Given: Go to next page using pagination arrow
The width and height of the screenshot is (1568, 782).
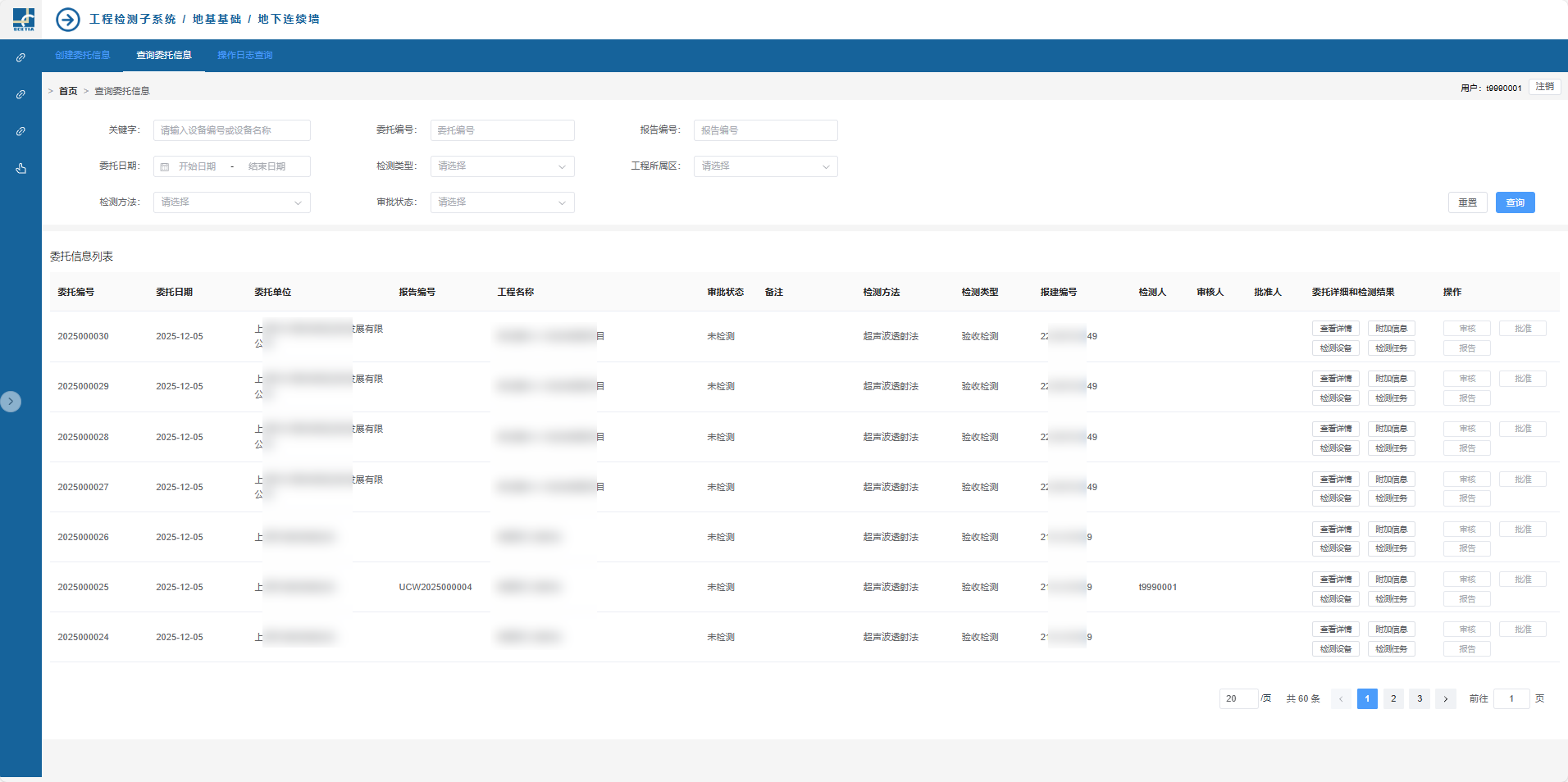Looking at the screenshot, I should click(1445, 699).
